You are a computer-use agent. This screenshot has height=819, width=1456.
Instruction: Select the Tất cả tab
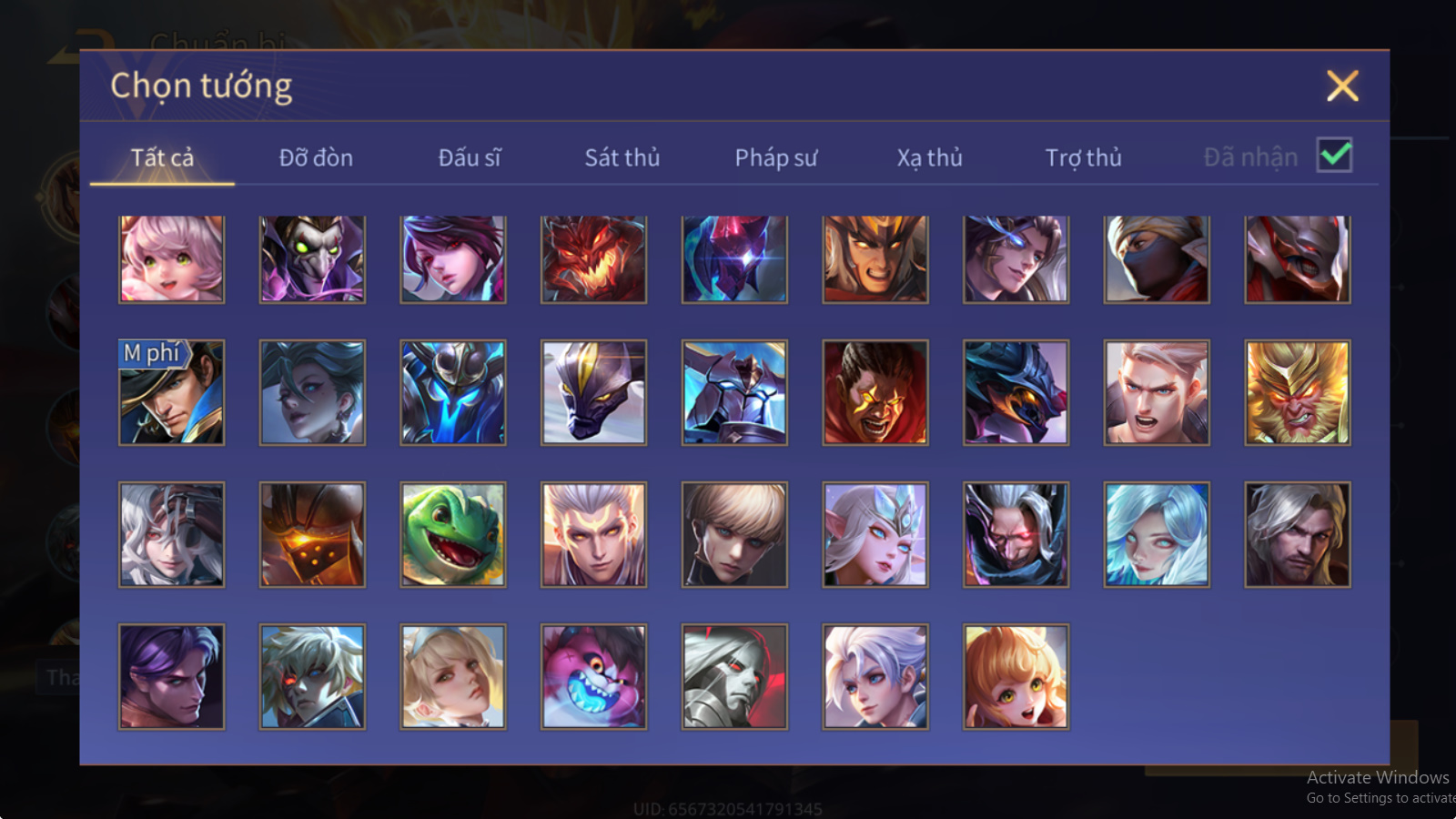(162, 157)
